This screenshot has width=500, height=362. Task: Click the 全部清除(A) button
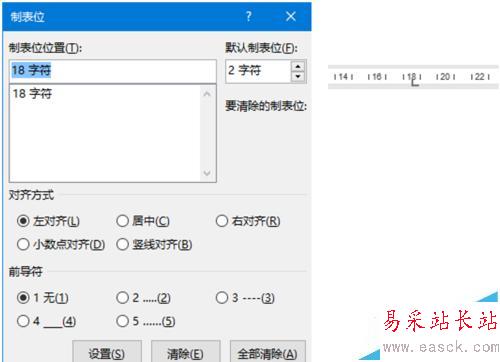268,352
